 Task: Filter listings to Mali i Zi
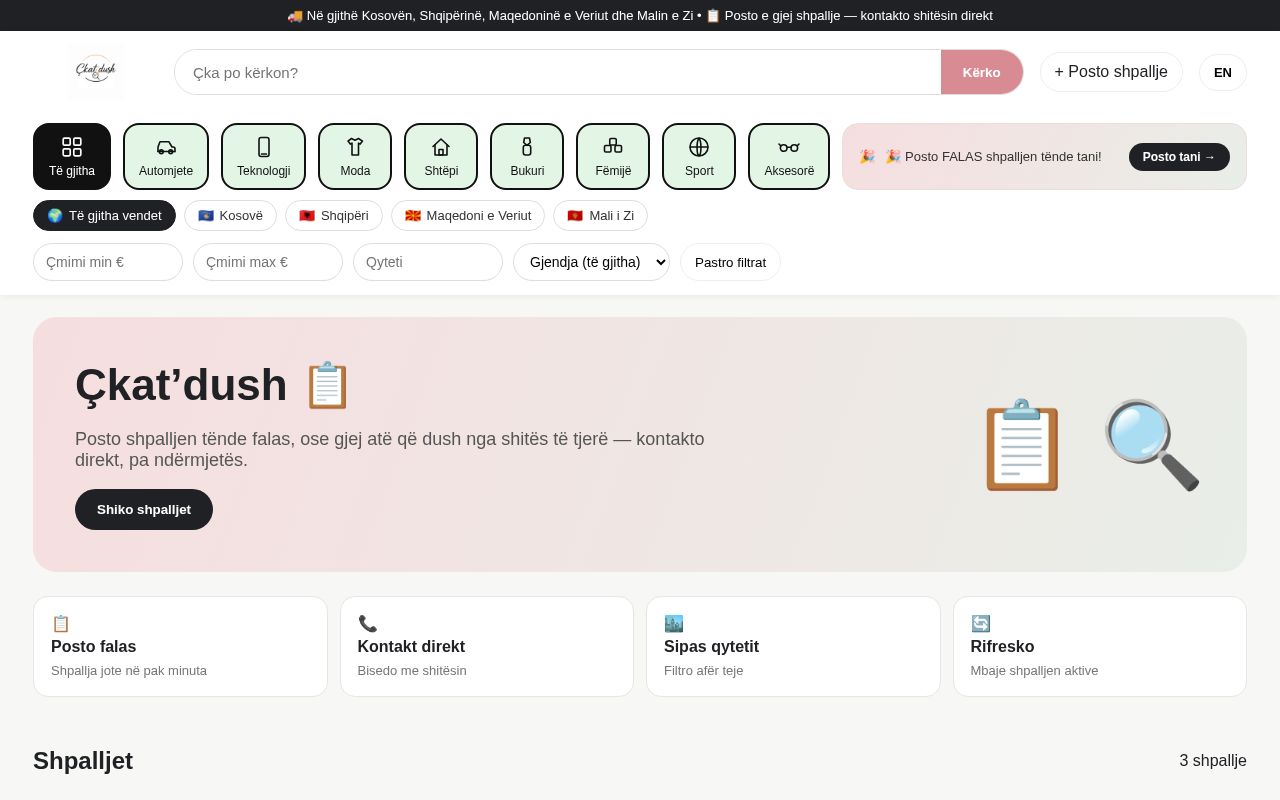click(600, 215)
